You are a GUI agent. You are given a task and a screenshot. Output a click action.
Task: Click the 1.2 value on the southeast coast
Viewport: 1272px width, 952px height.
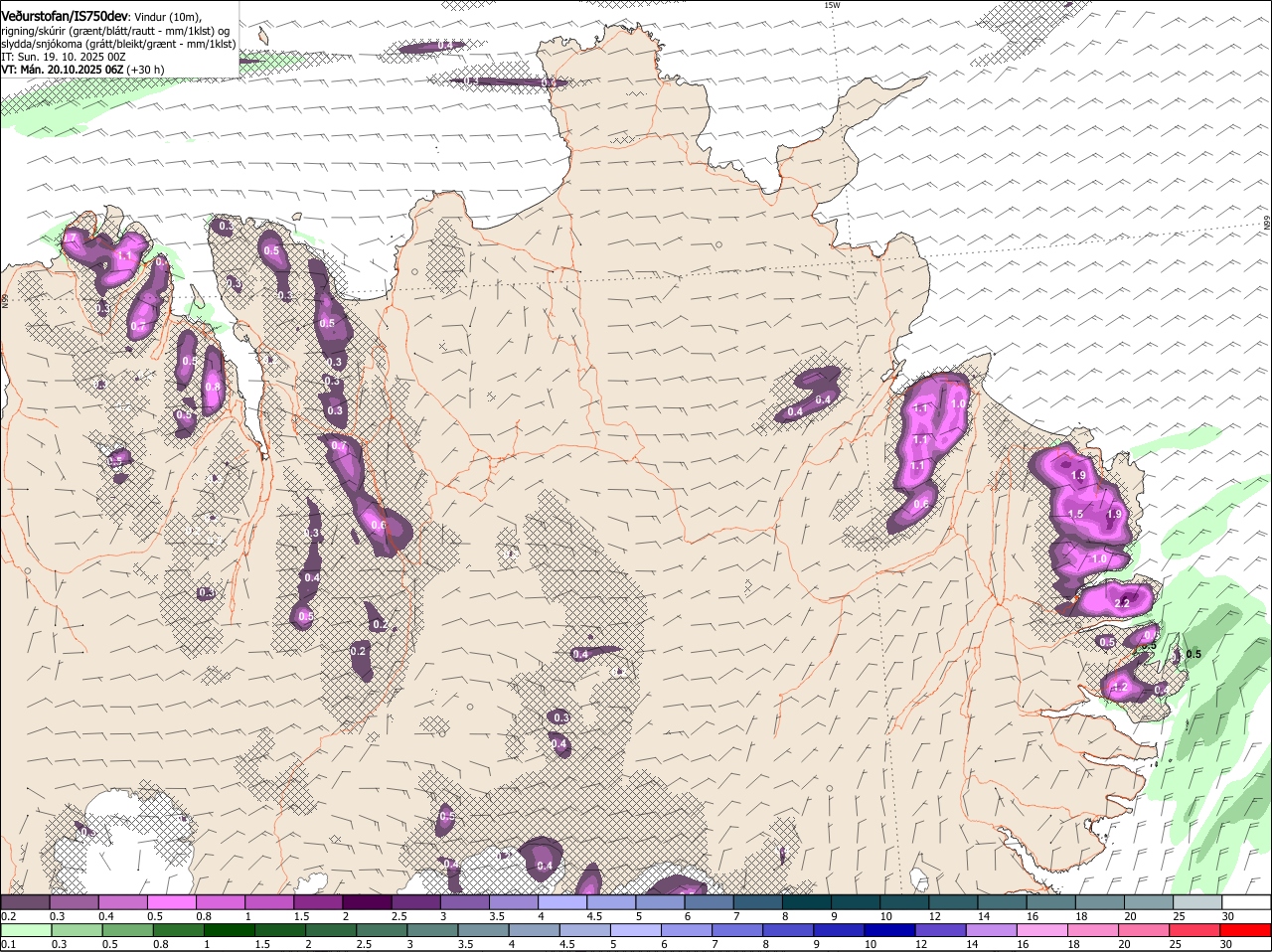pyautogui.click(x=1121, y=687)
